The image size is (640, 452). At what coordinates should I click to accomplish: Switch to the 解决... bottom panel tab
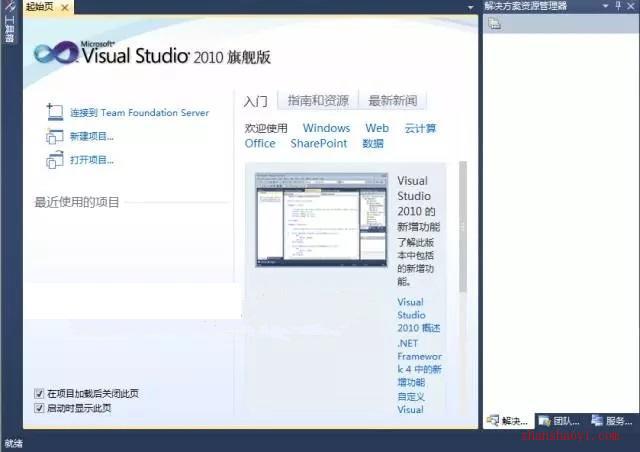(x=508, y=421)
